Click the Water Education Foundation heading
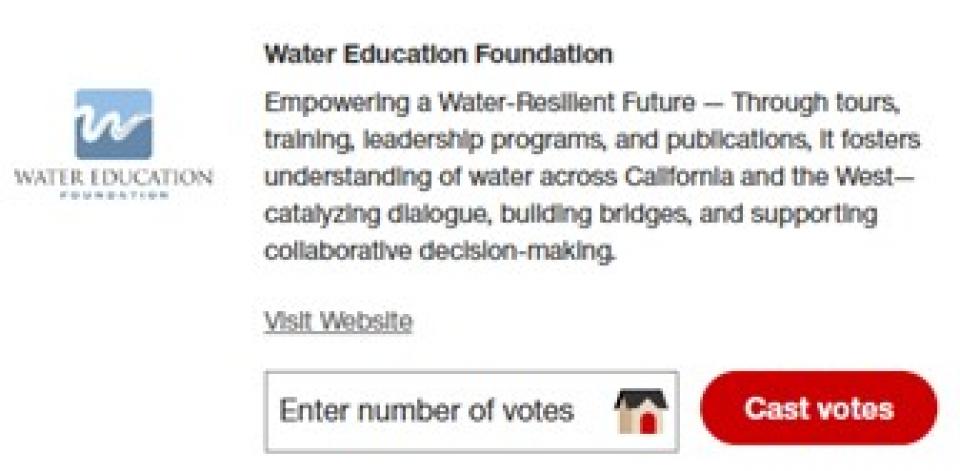Image resolution: width=960 pixels, height=471 pixels. point(438,55)
